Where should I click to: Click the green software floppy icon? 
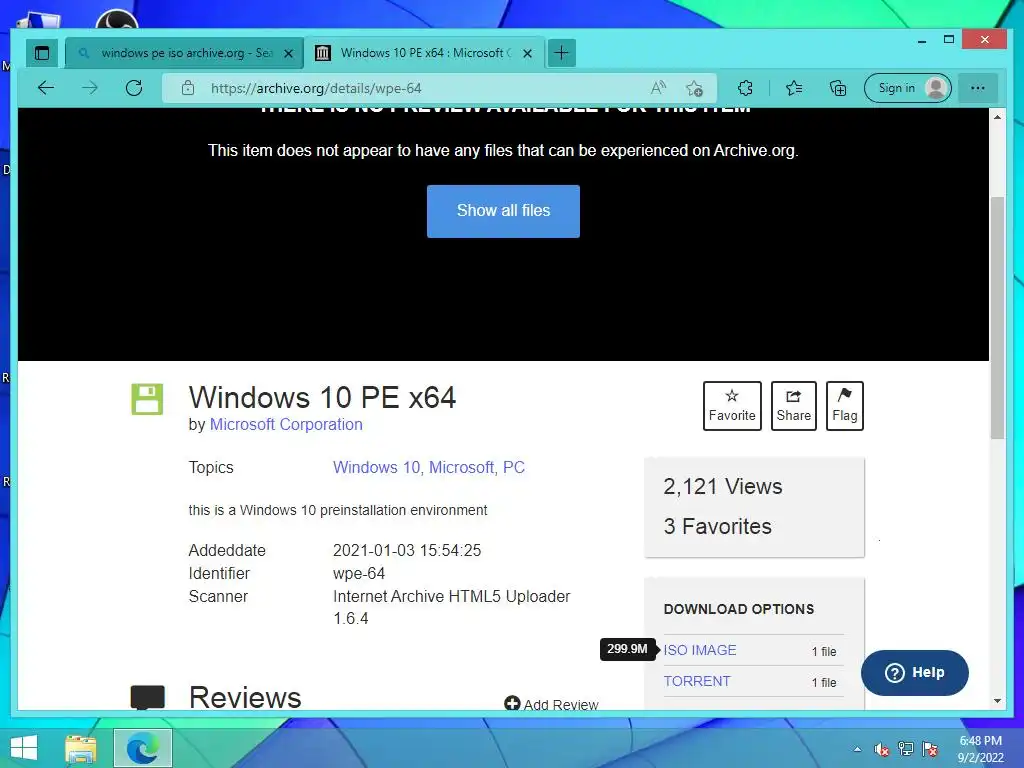[x=147, y=399]
